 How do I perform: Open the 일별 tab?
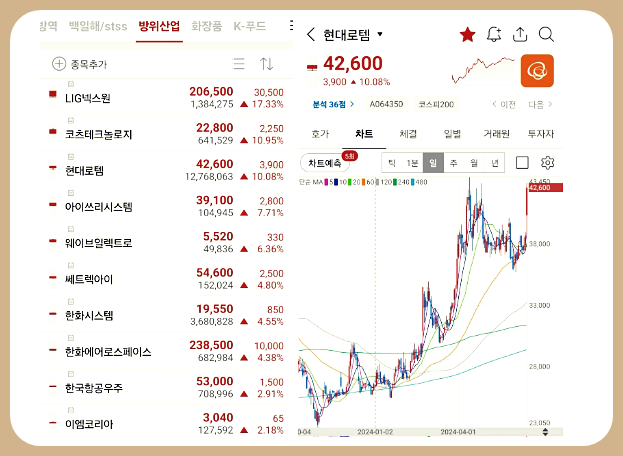(x=452, y=134)
